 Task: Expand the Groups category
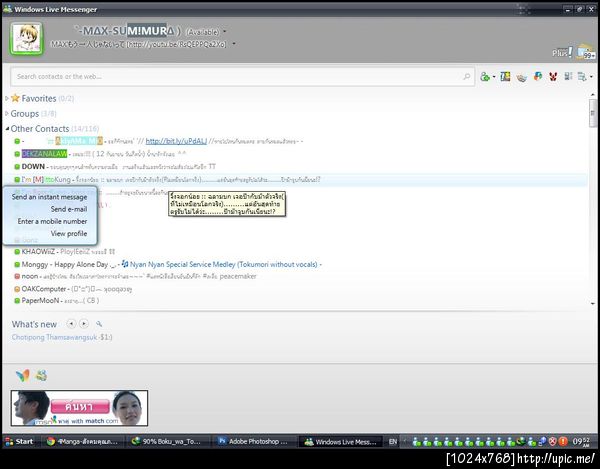pos(7,113)
